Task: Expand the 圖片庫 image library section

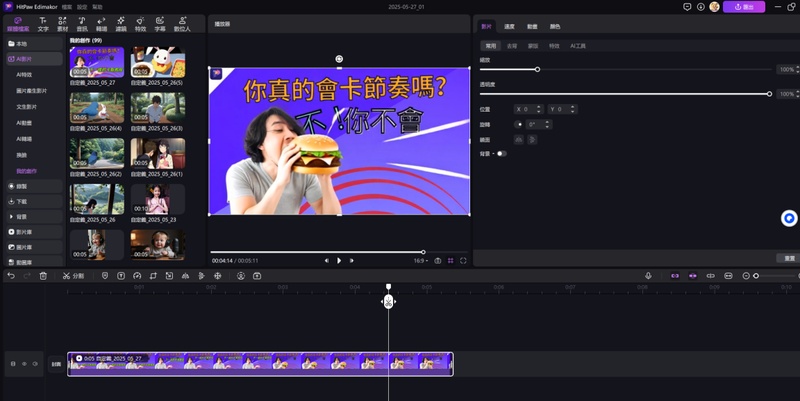Action: (34, 247)
